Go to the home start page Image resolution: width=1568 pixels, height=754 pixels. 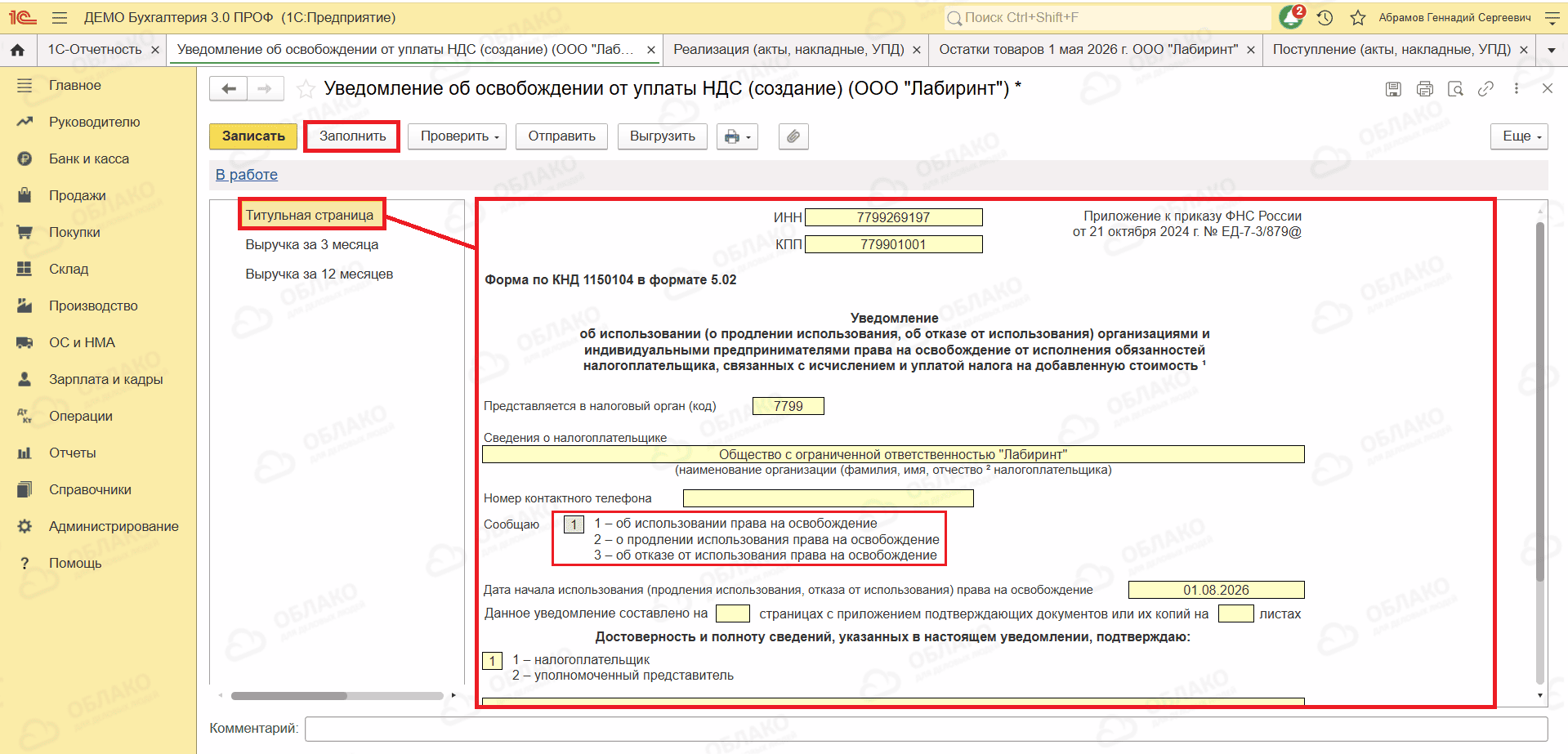click(x=17, y=50)
